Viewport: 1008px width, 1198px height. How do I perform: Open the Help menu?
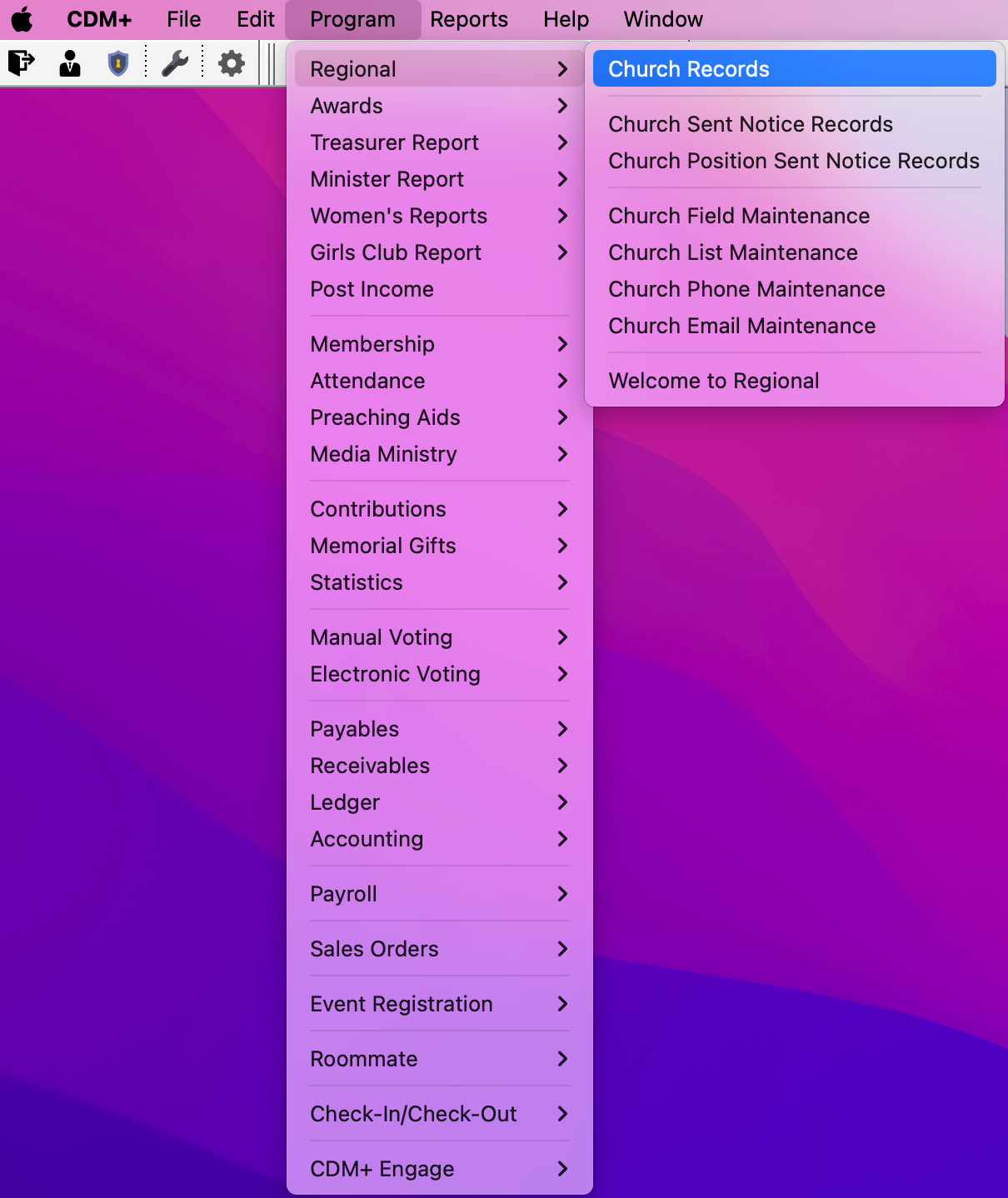click(565, 18)
